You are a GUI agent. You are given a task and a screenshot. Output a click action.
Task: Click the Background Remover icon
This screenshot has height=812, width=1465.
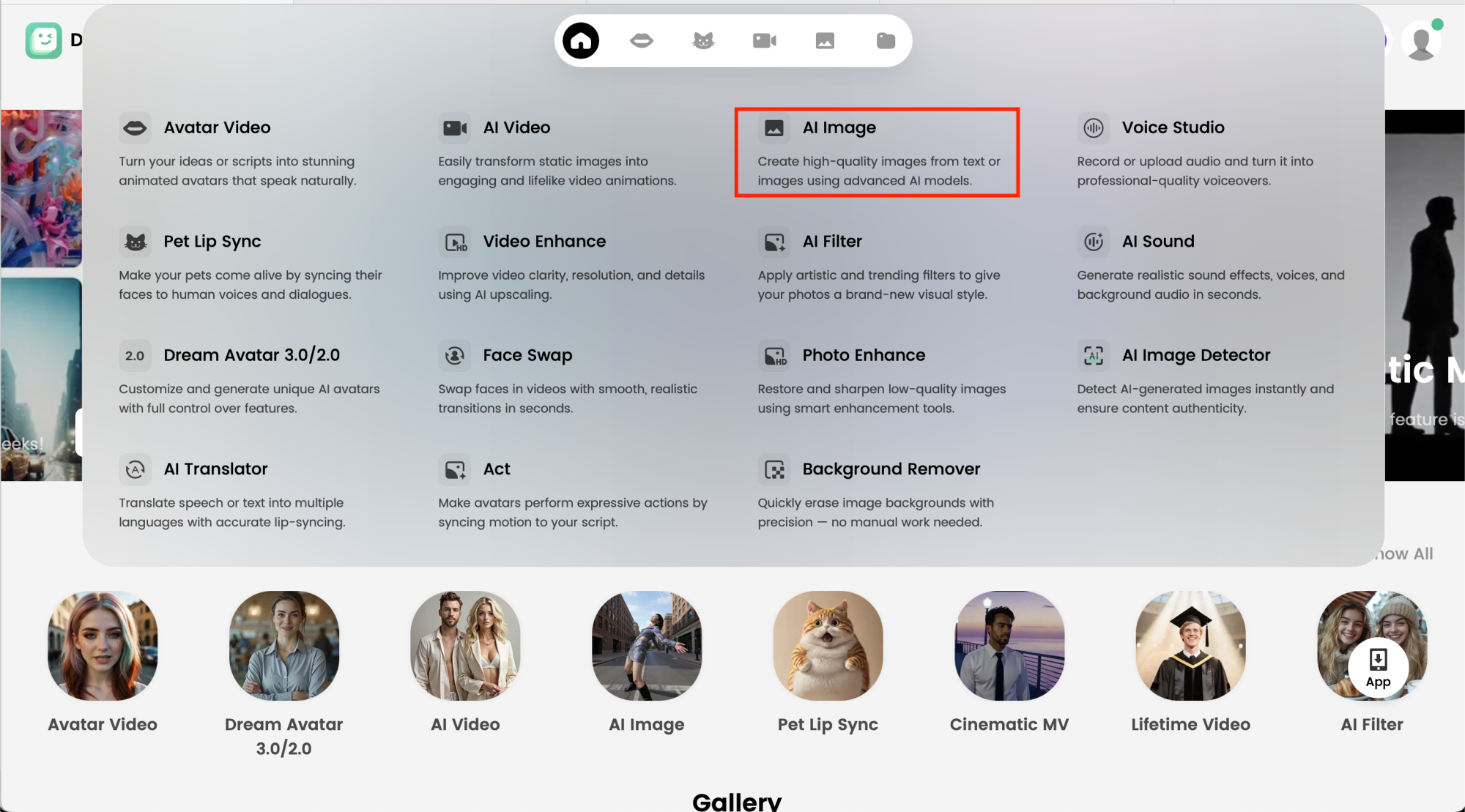point(774,469)
